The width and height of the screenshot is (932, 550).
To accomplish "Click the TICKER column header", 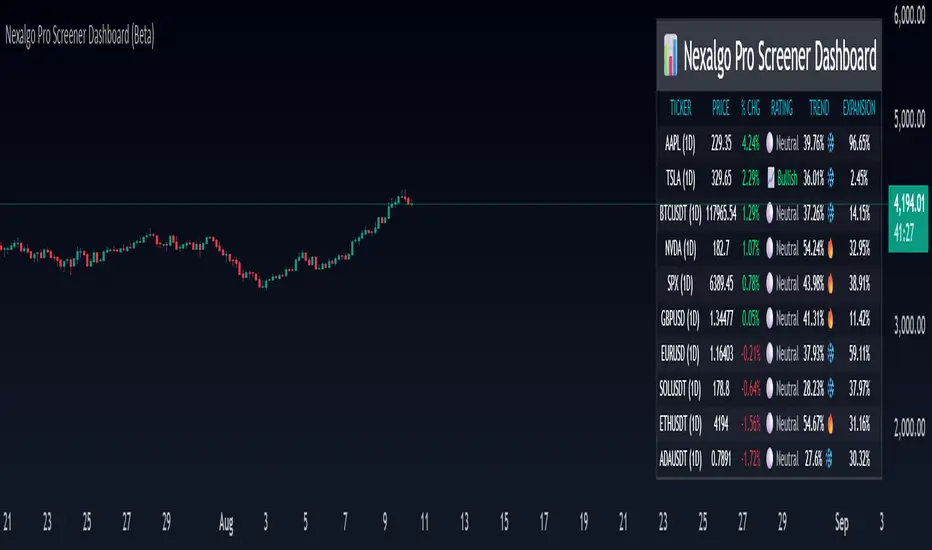I will pos(681,108).
